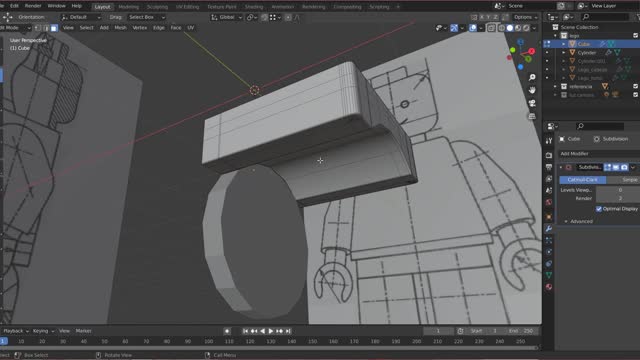Open the Help menu
The height and width of the screenshot is (360, 640).
click(x=76, y=6)
